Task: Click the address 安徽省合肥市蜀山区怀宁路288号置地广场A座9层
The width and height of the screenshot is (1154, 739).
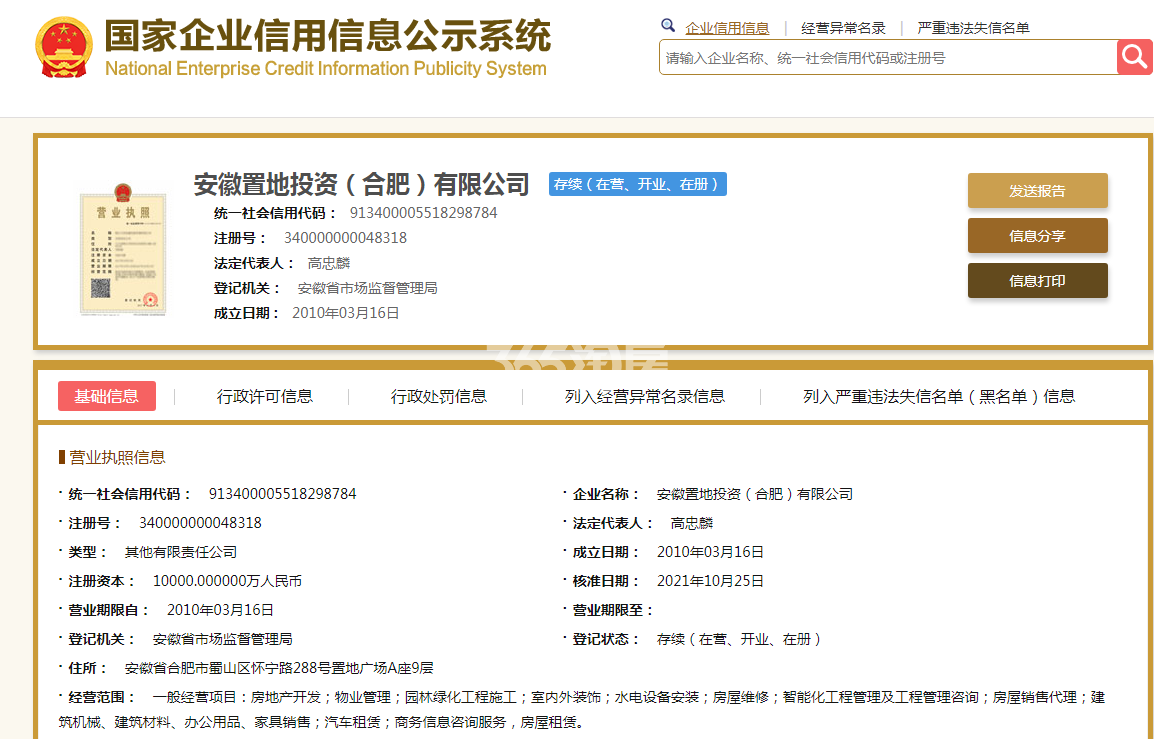Action: (279, 668)
